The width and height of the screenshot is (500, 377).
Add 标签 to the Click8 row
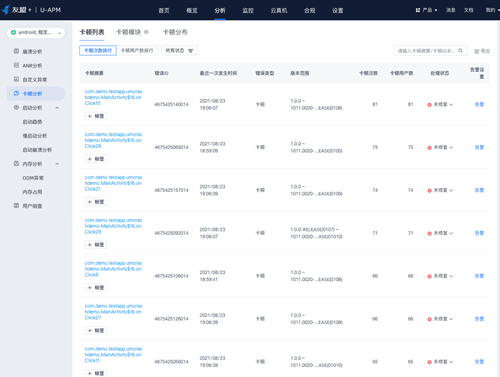click(96, 288)
